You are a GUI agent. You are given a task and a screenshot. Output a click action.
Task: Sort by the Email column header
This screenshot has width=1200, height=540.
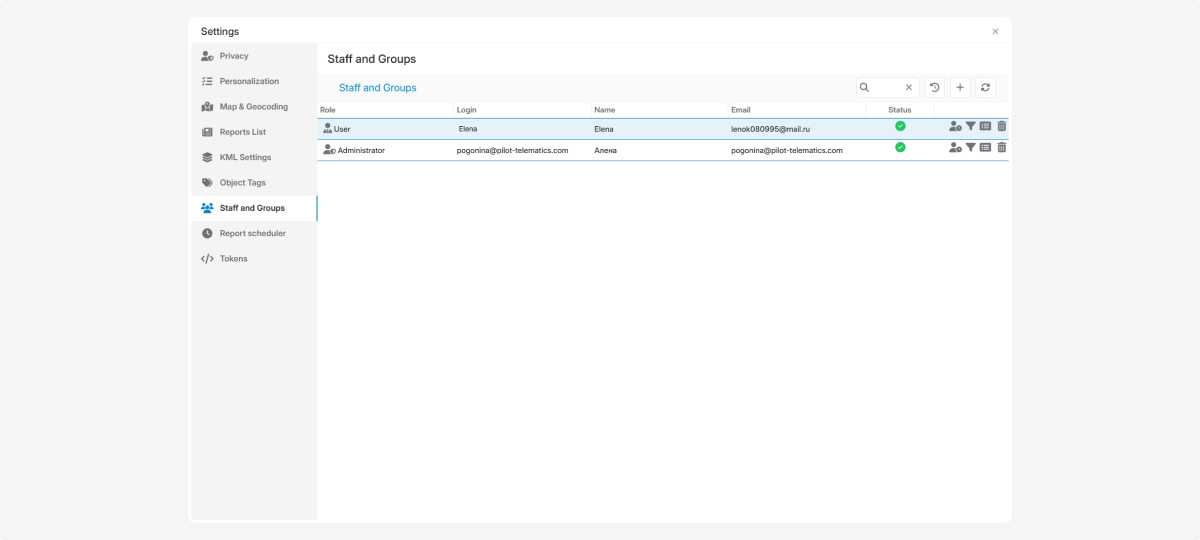740,110
